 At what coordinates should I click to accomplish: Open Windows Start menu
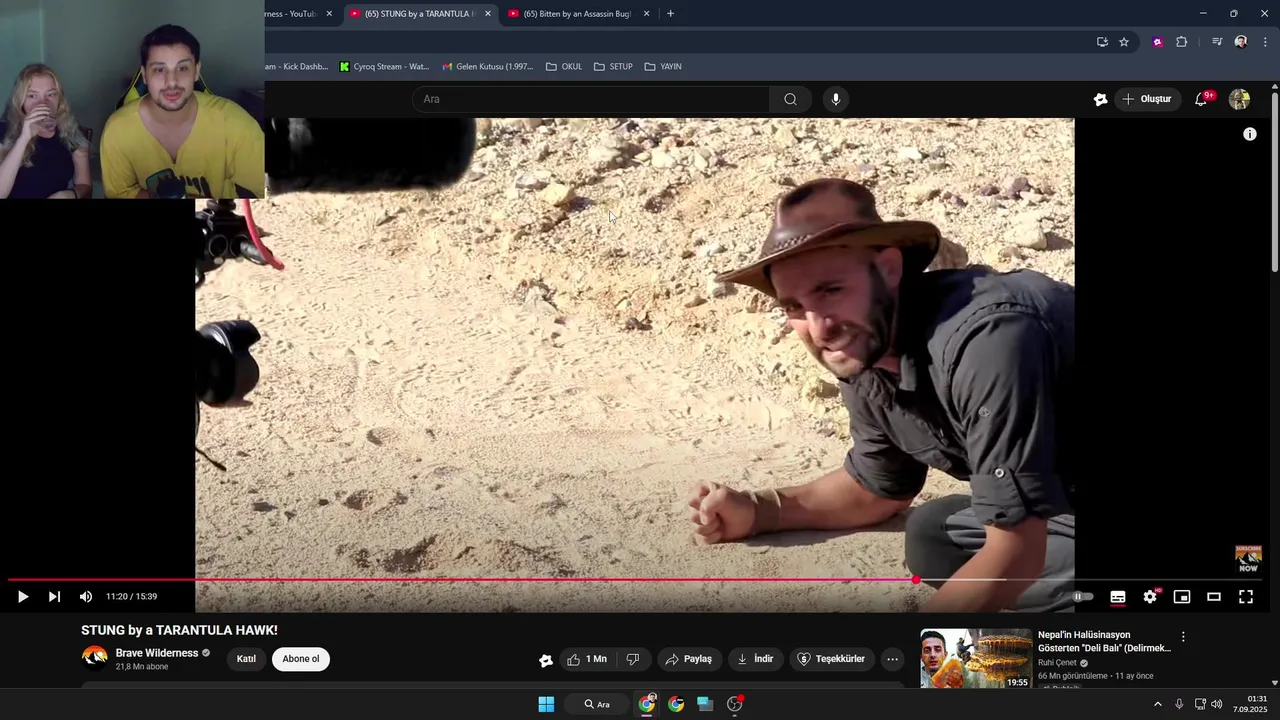click(x=546, y=704)
